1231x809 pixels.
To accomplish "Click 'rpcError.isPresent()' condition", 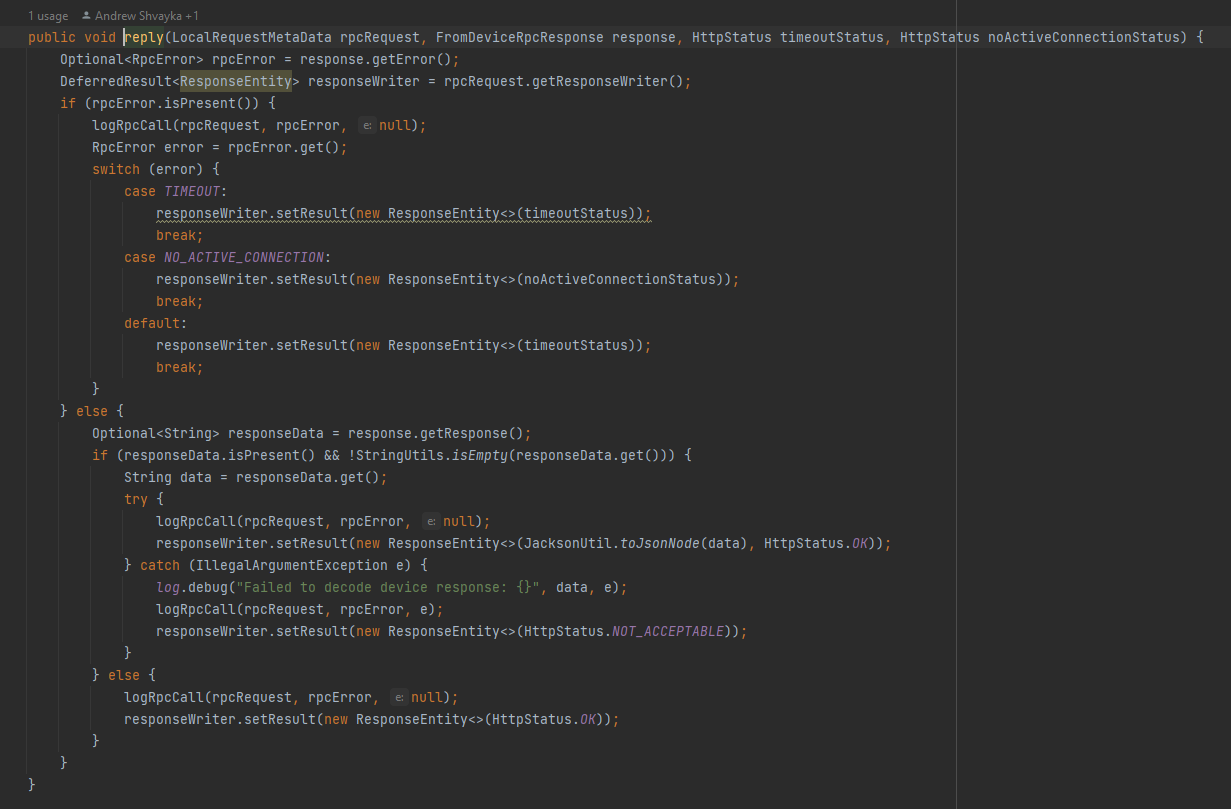I will tap(172, 103).
